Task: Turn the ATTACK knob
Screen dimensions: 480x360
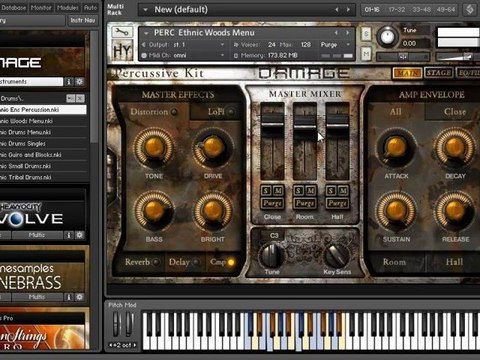Action: tap(396, 148)
